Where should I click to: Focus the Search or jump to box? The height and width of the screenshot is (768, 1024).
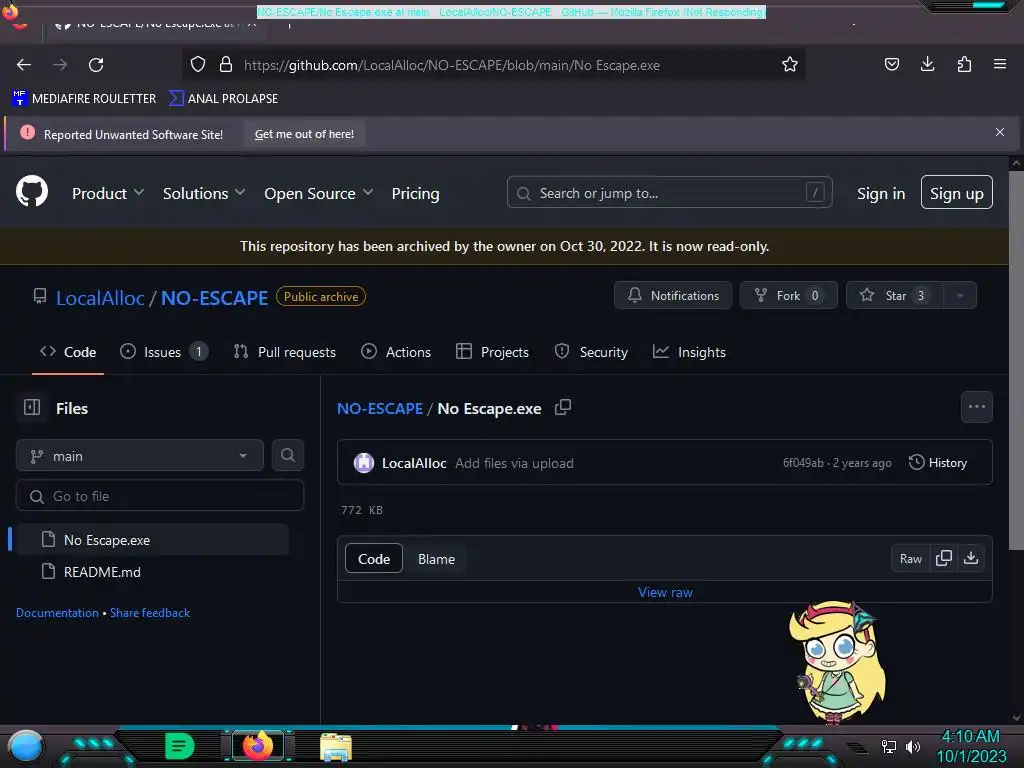(x=669, y=193)
